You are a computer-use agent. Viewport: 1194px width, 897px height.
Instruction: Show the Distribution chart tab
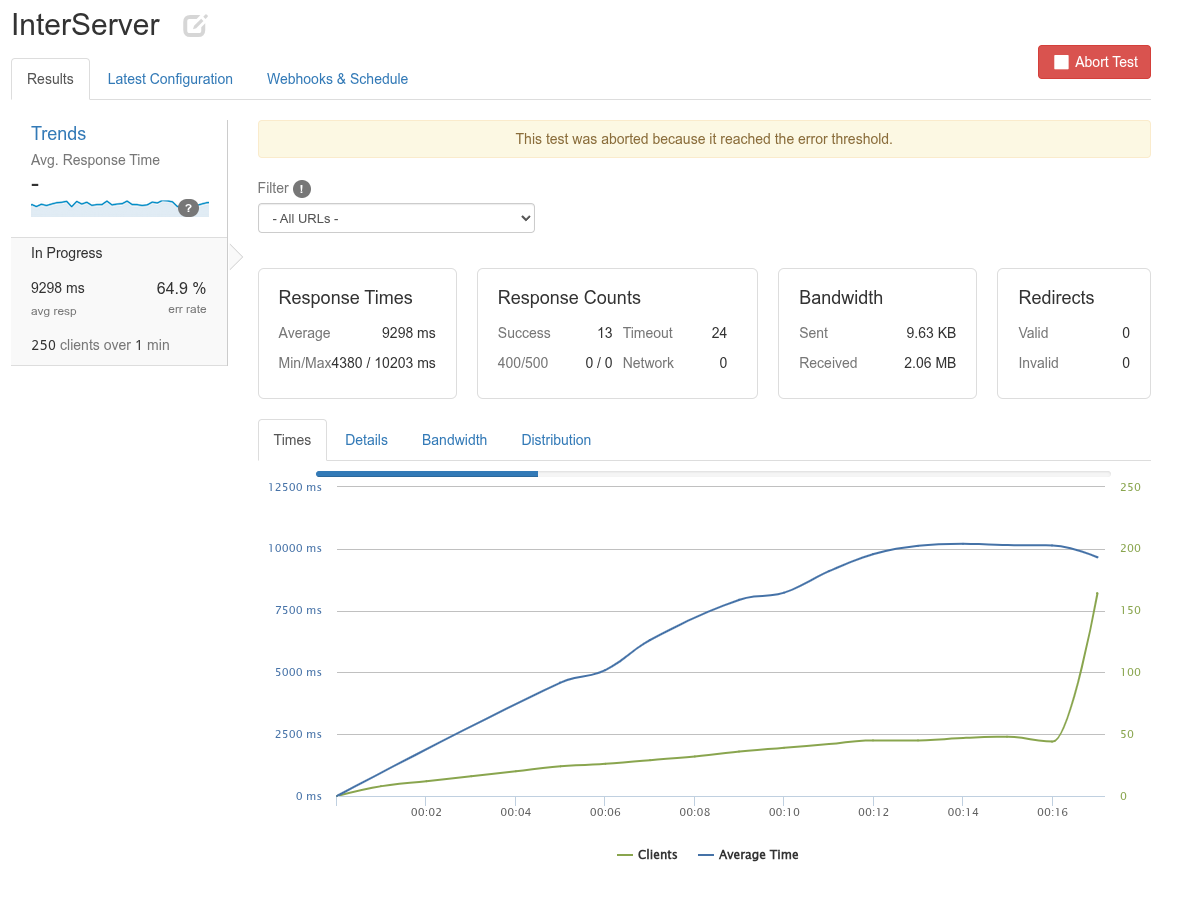556,440
